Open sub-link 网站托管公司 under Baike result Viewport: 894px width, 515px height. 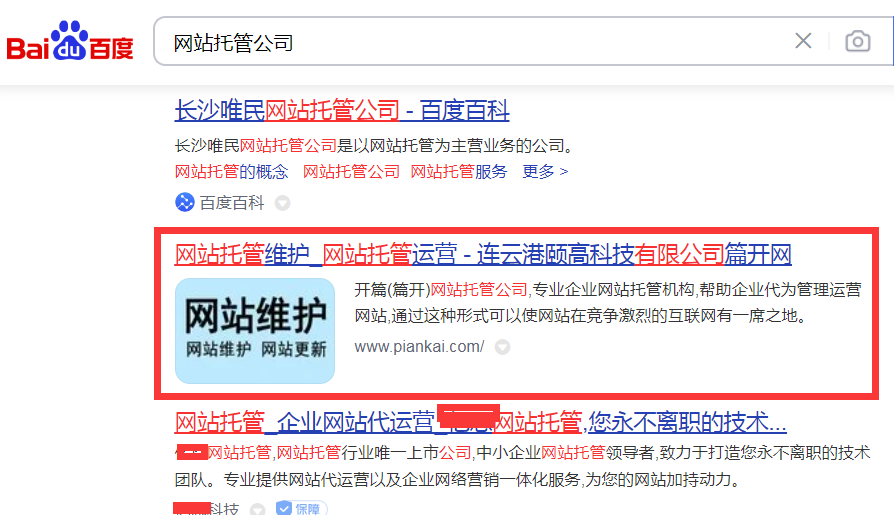pyautogui.click(x=351, y=171)
